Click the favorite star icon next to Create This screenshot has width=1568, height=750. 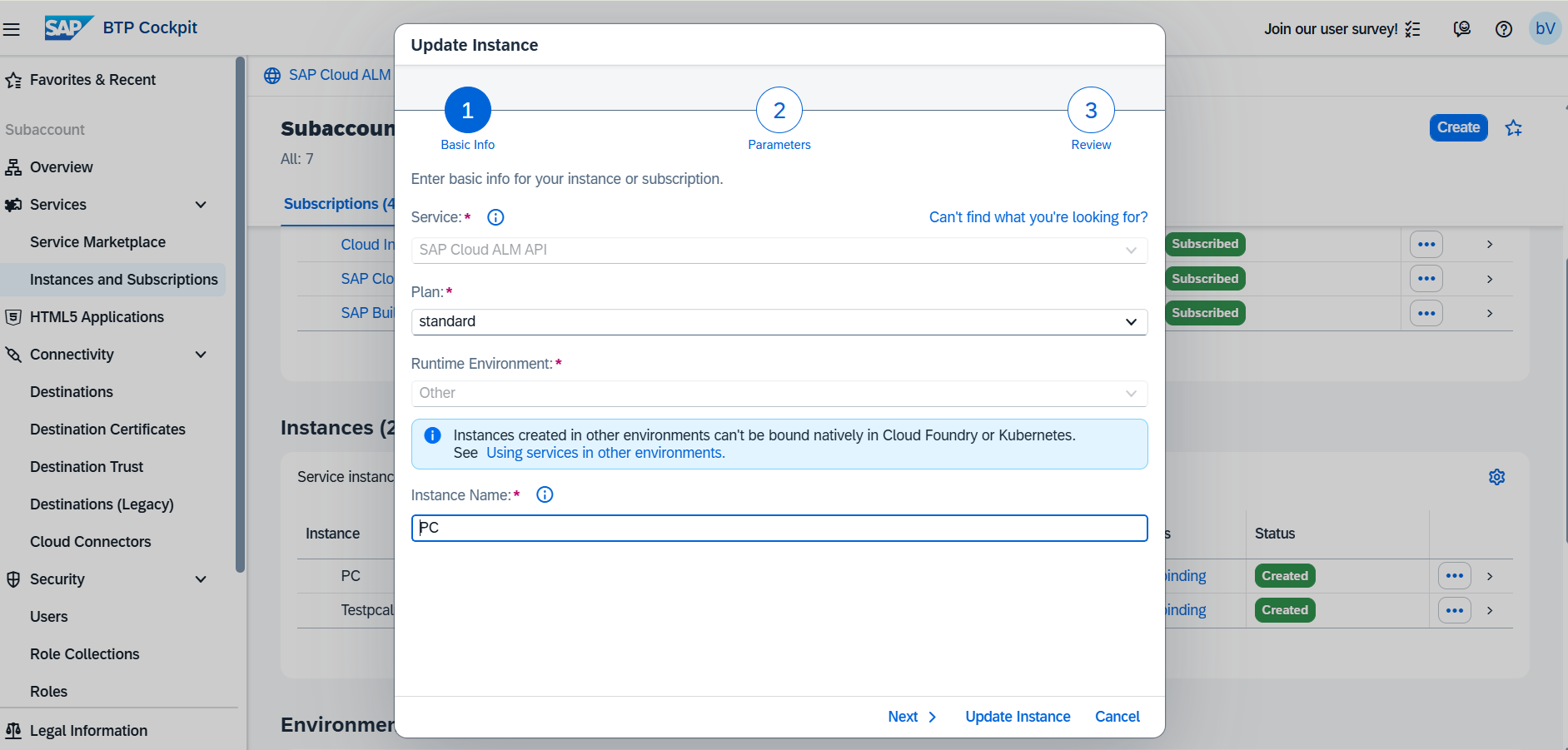pos(1513,128)
